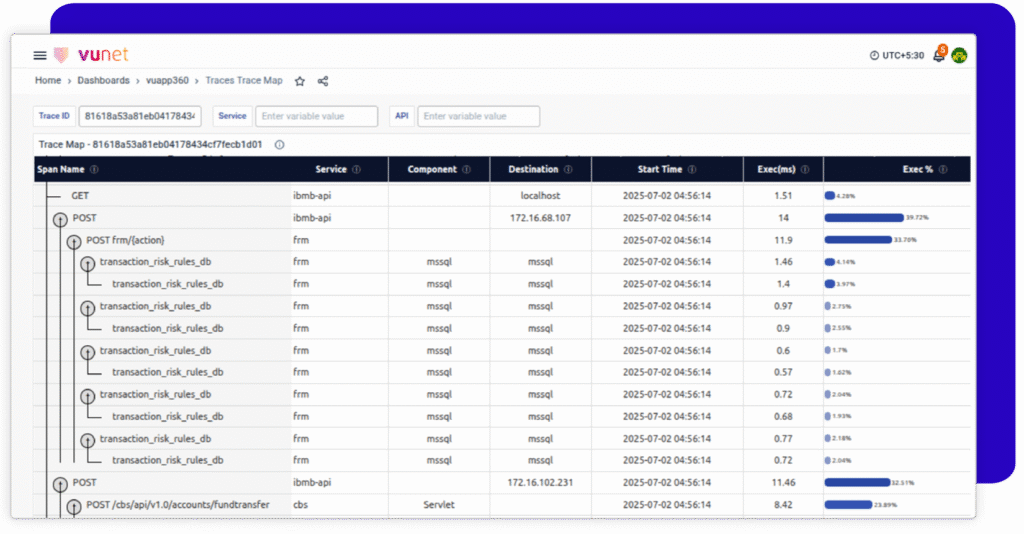Open the notifications bell
This screenshot has height=534, width=1024.
point(938,55)
